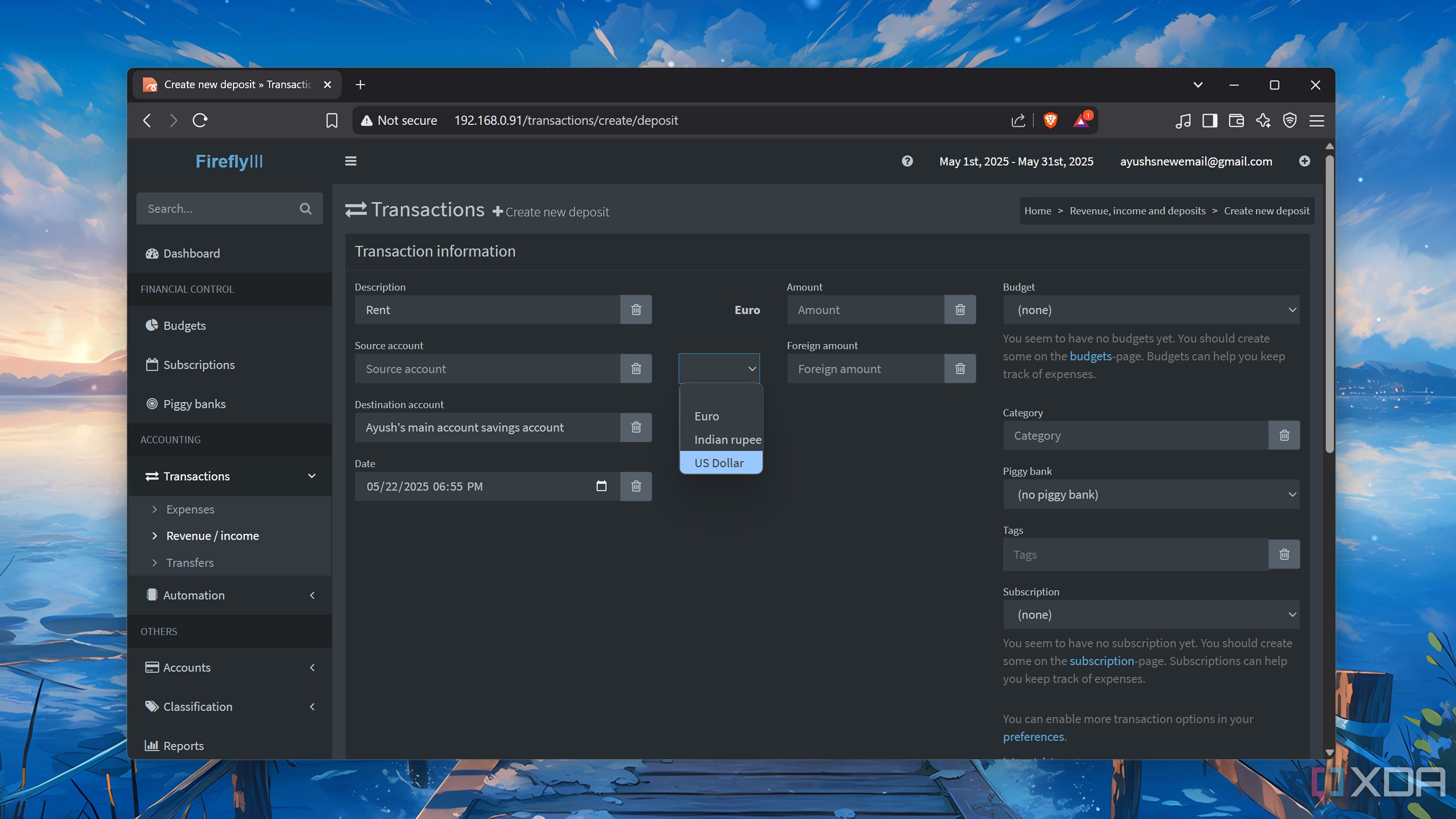Image resolution: width=1456 pixels, height=819 pixels.
Task: Open the ayushsnewemail@gmail.com user menu
Action: click(1196, 161)
